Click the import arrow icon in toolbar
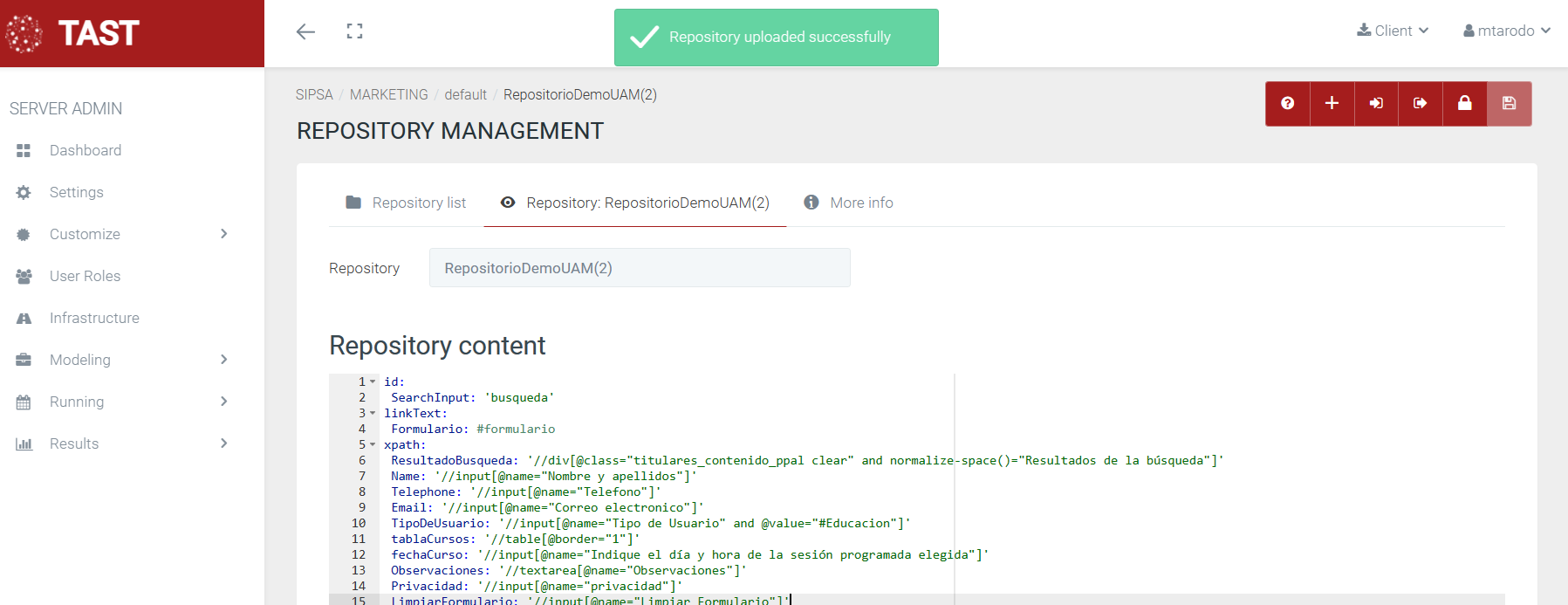 [x=1376, y=103]
